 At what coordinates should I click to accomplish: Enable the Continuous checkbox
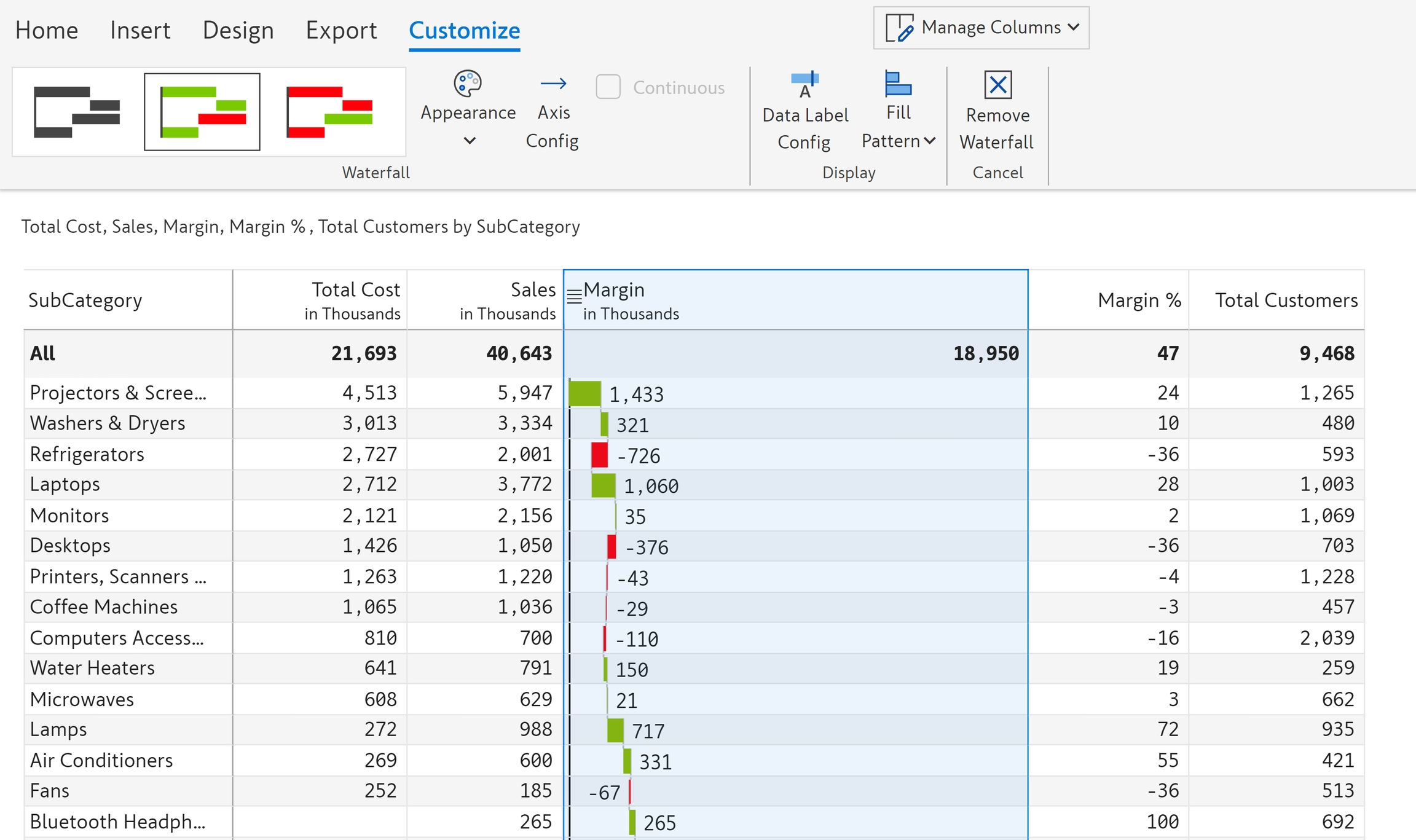(608, 87)
